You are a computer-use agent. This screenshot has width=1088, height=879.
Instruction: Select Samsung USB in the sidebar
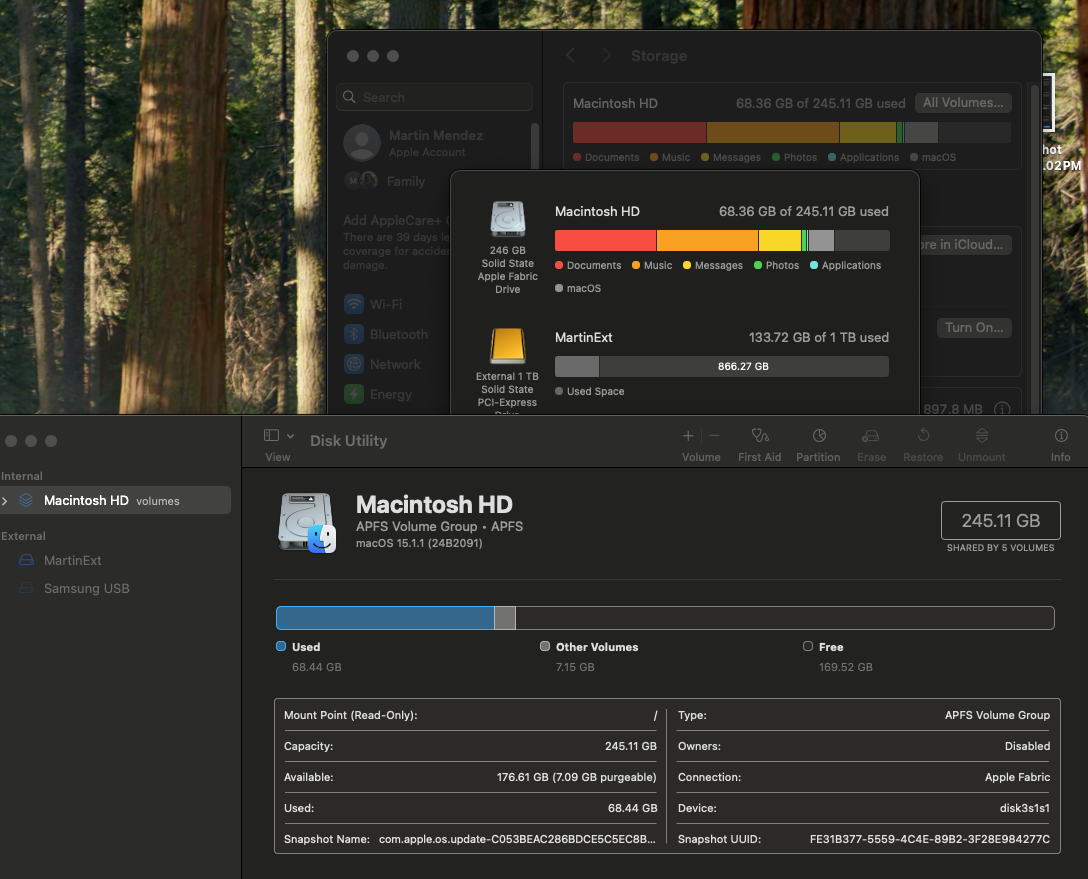[x=86, y=589]
